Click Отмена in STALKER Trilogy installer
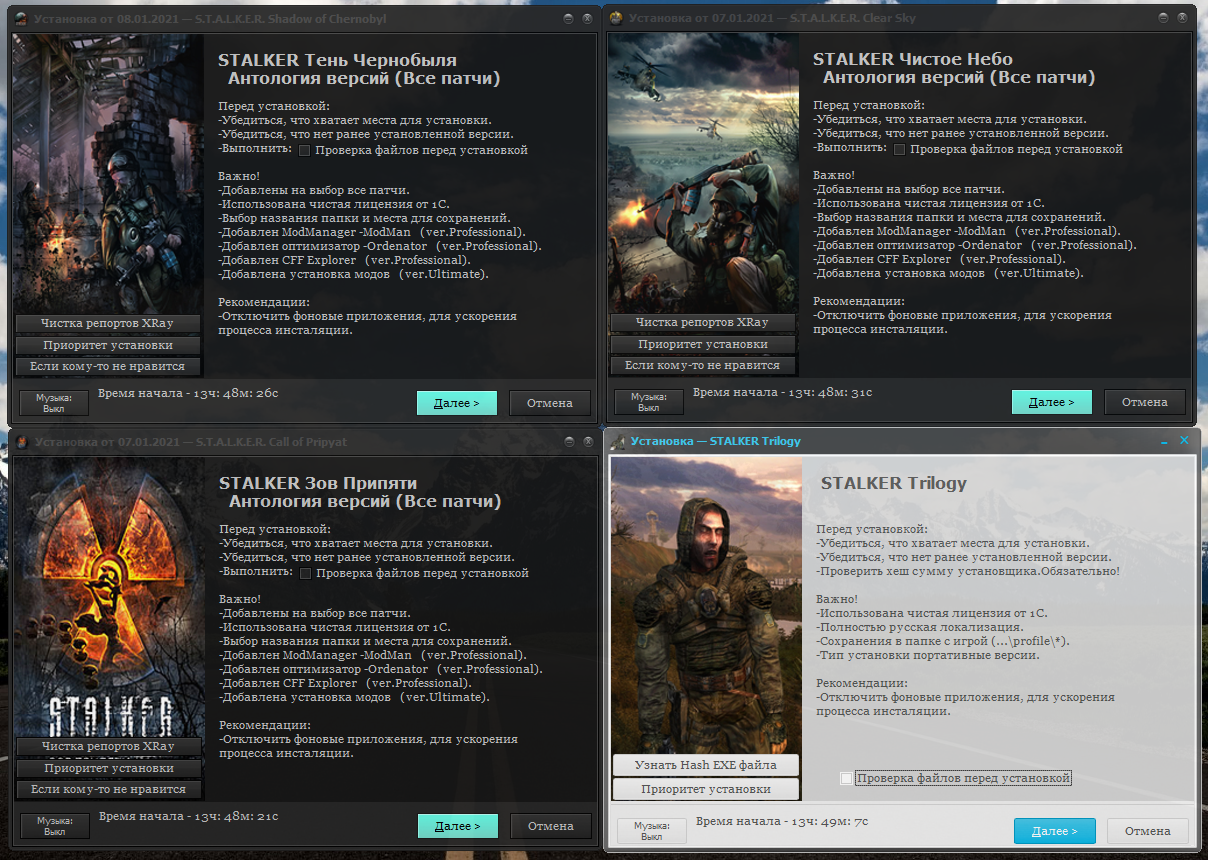The height and width of the screenshot is (860, 1208). click(x=1148, y=831)
